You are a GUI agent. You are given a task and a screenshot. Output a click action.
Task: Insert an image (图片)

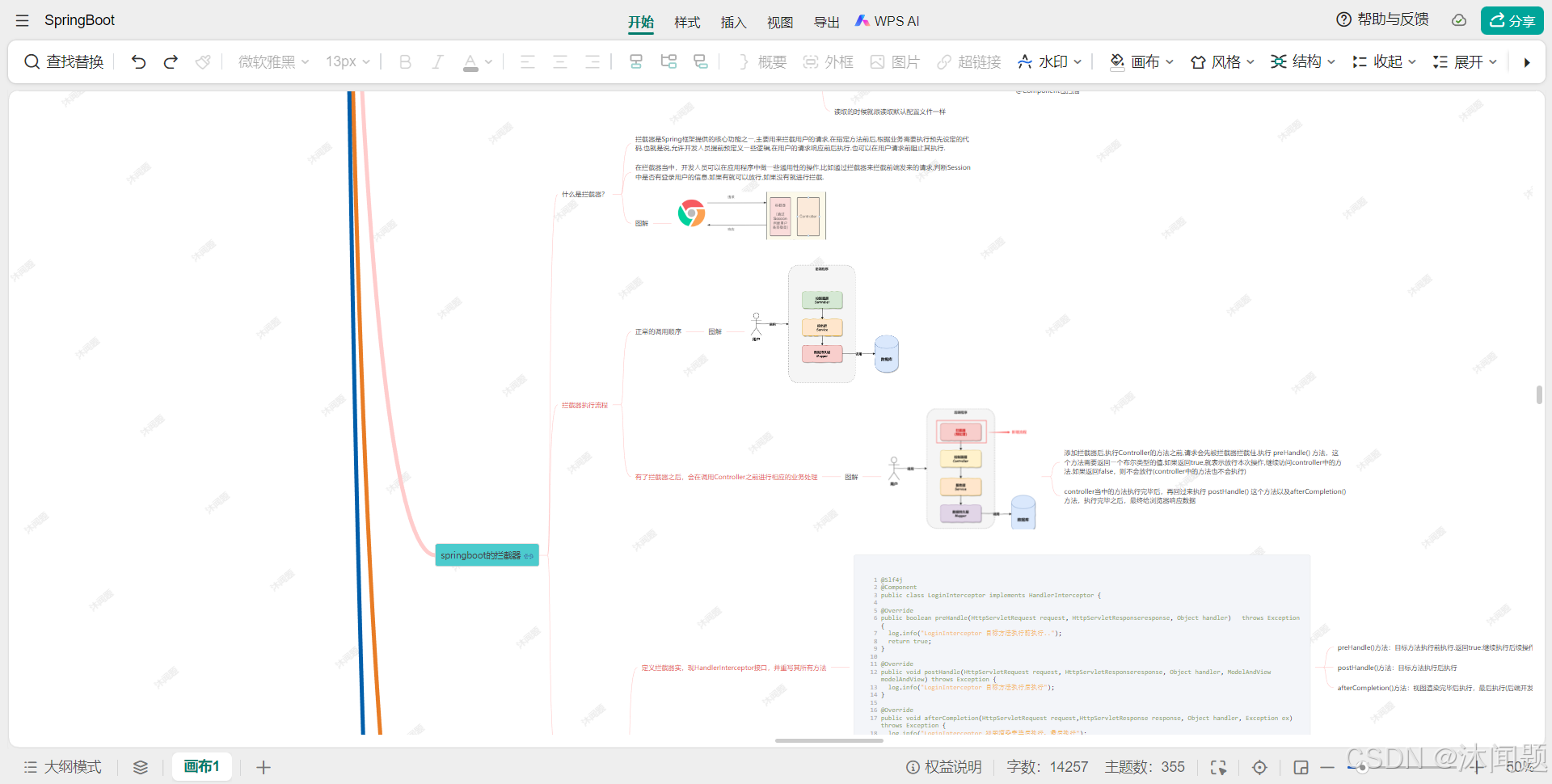click(895, 61)
